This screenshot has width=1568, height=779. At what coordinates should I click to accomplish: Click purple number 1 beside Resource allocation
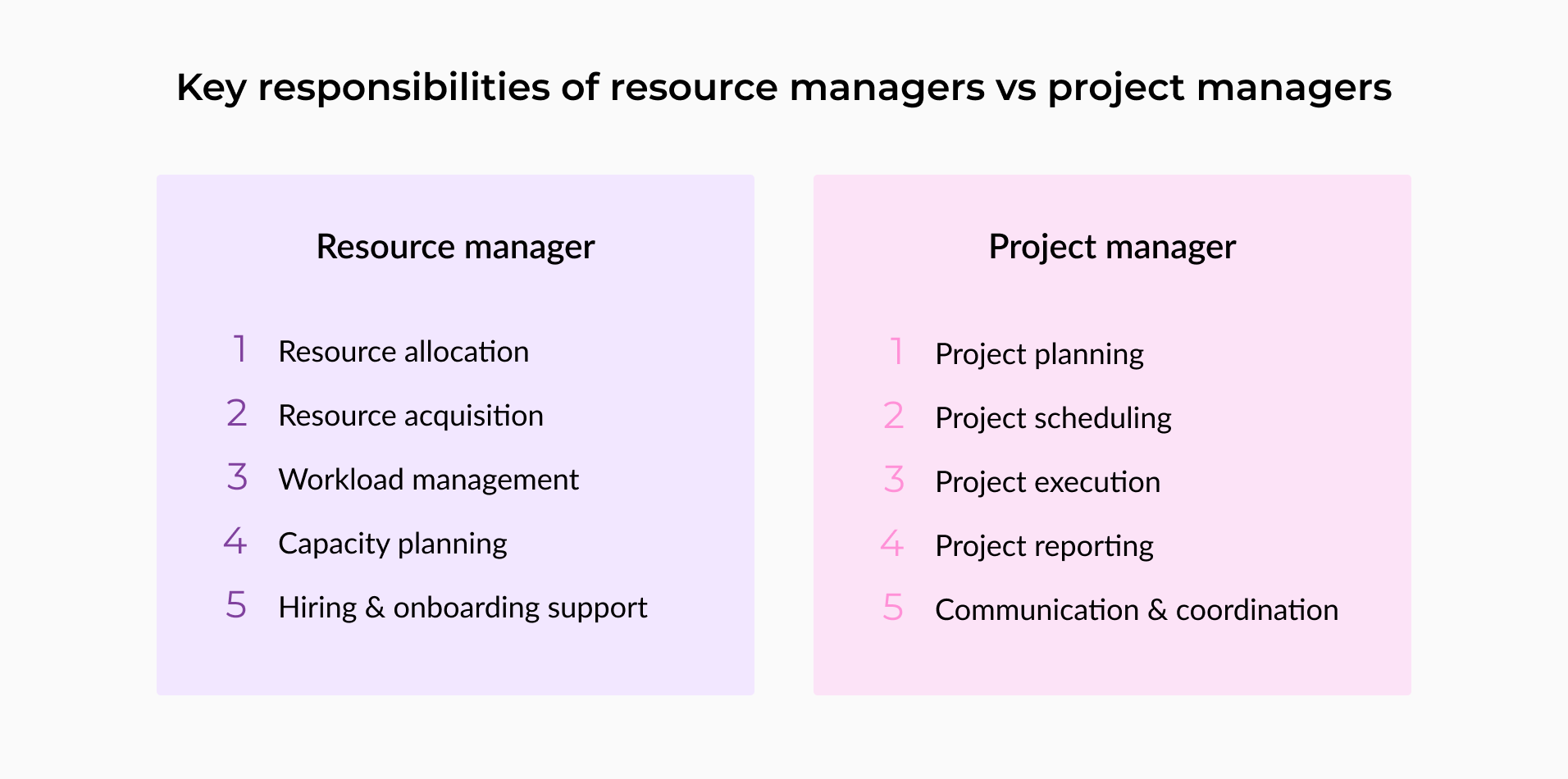pyautogui.click(x=239, y=348)
